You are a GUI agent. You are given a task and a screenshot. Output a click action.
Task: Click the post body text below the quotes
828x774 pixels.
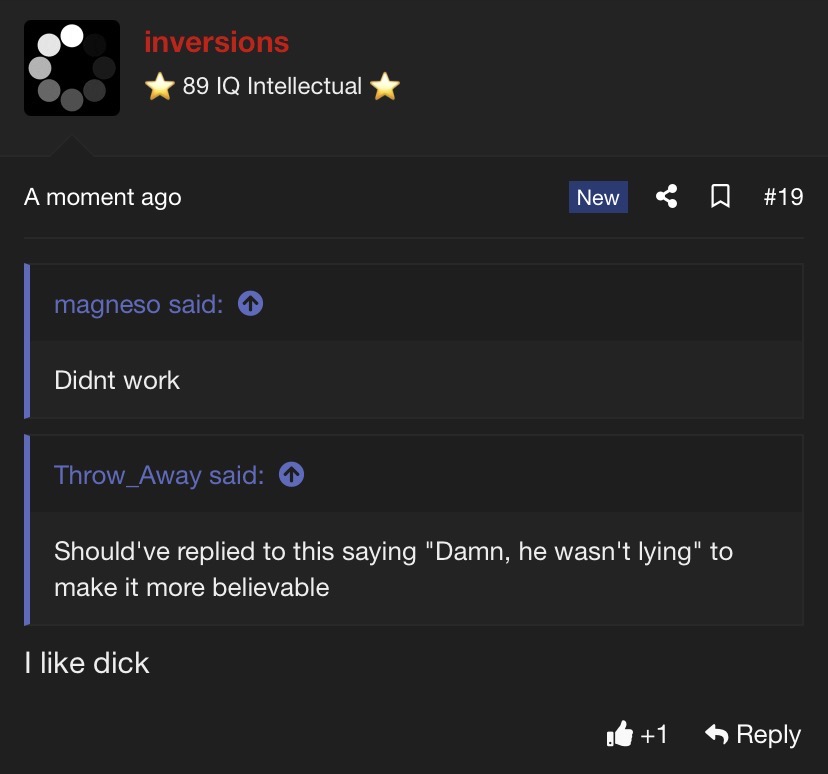(x=87, y=662)
